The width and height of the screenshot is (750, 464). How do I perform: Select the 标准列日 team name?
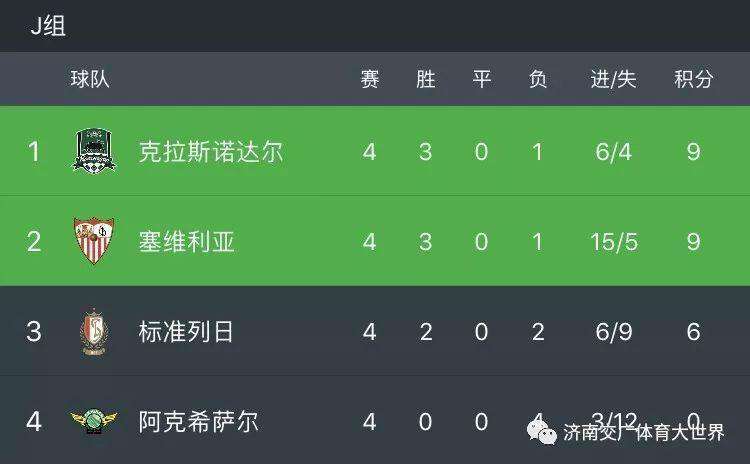(x=186, y=331)
